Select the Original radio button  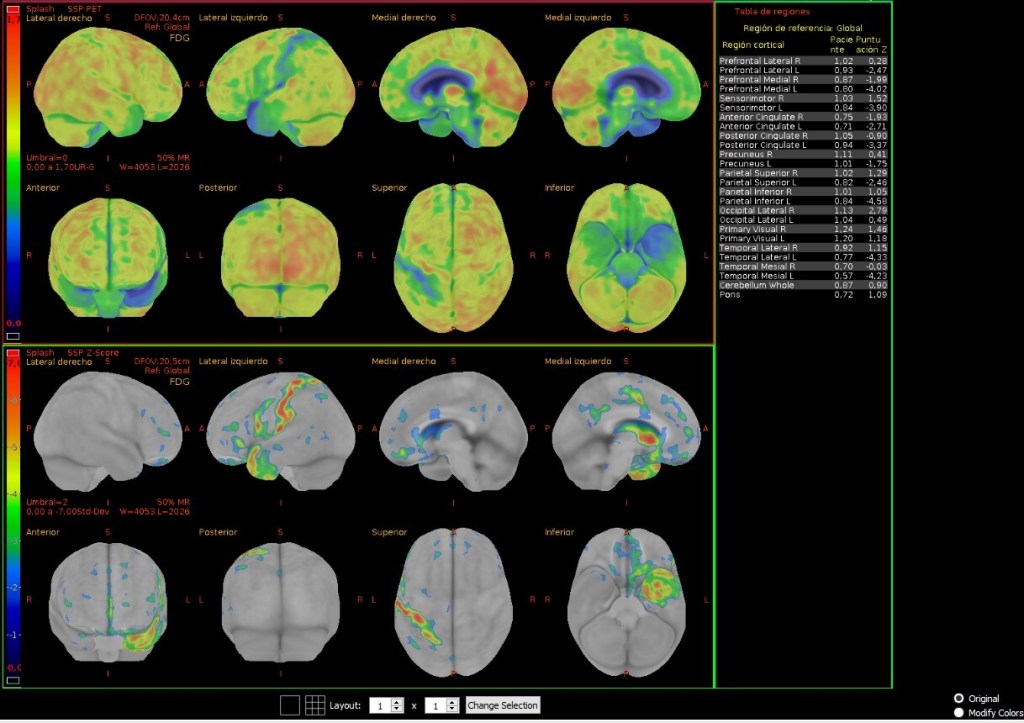960,698
